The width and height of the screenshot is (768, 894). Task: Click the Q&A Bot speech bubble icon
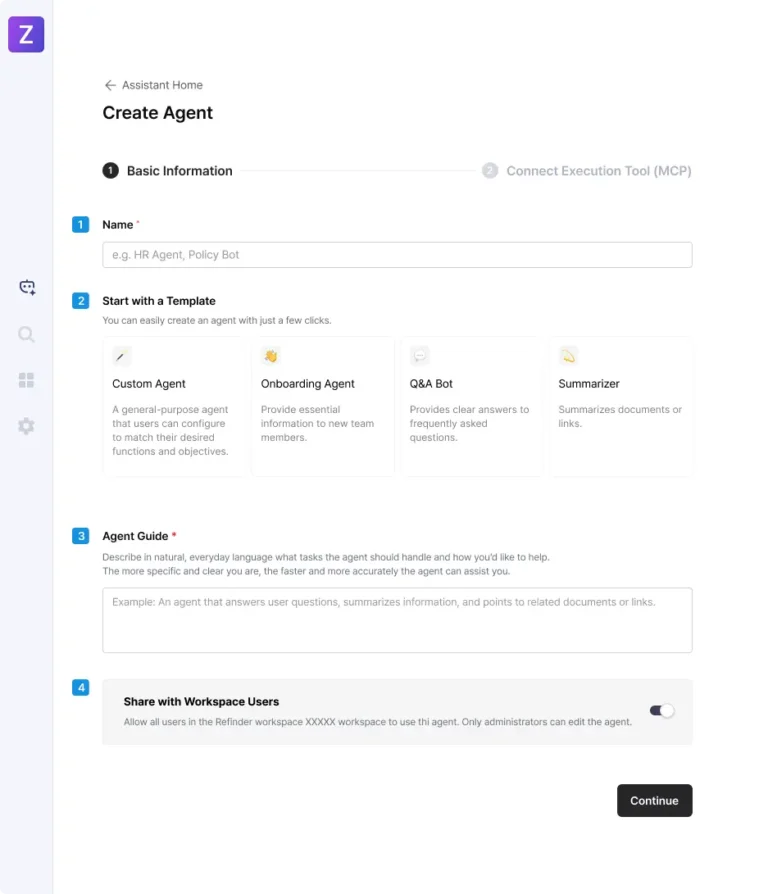(x=420, y=356)
